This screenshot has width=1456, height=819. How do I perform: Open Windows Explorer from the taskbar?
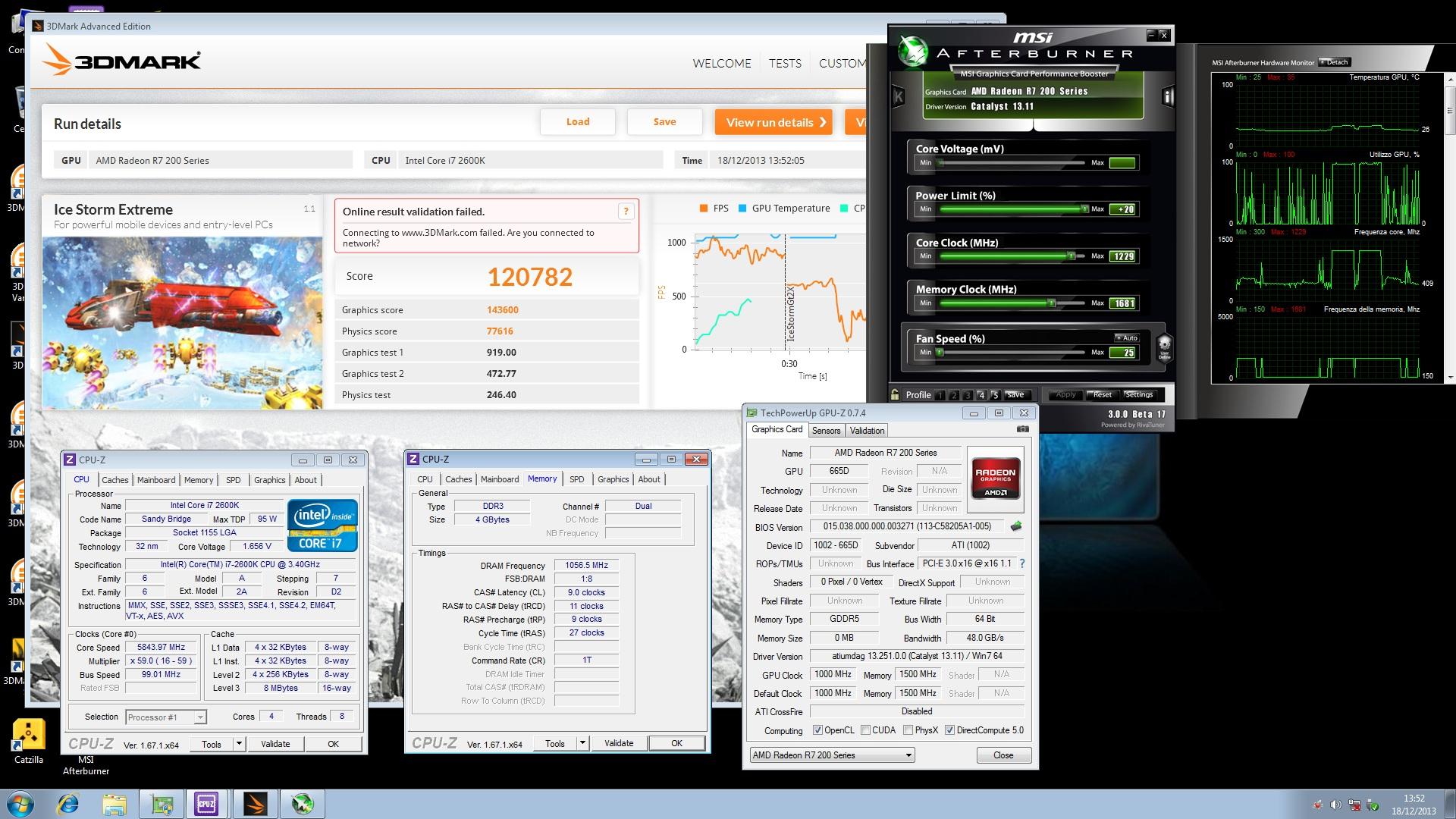click(x=115, y=804)
